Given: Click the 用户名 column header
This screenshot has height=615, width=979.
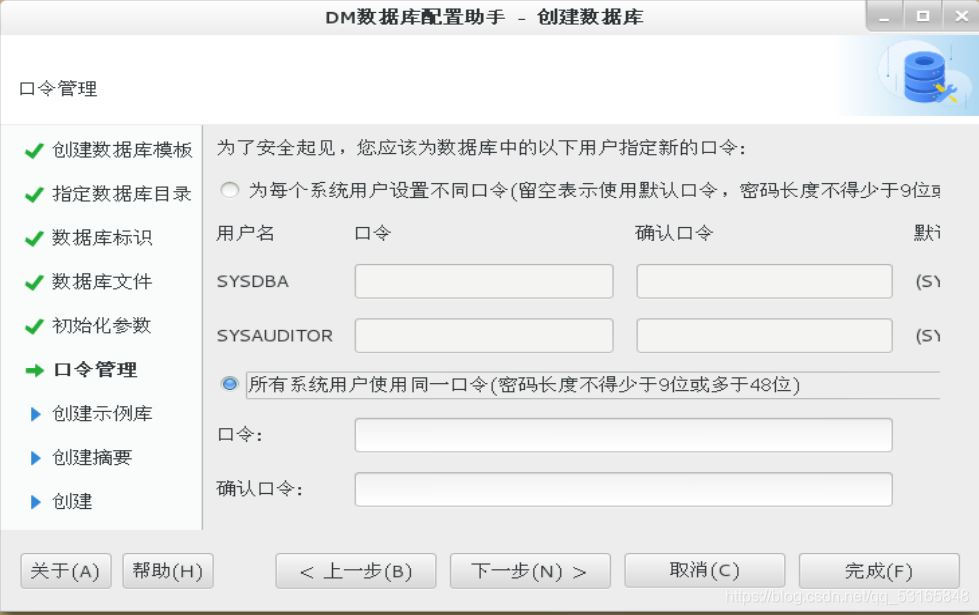Looking at the screenshot, I should [x=245, y=233].
